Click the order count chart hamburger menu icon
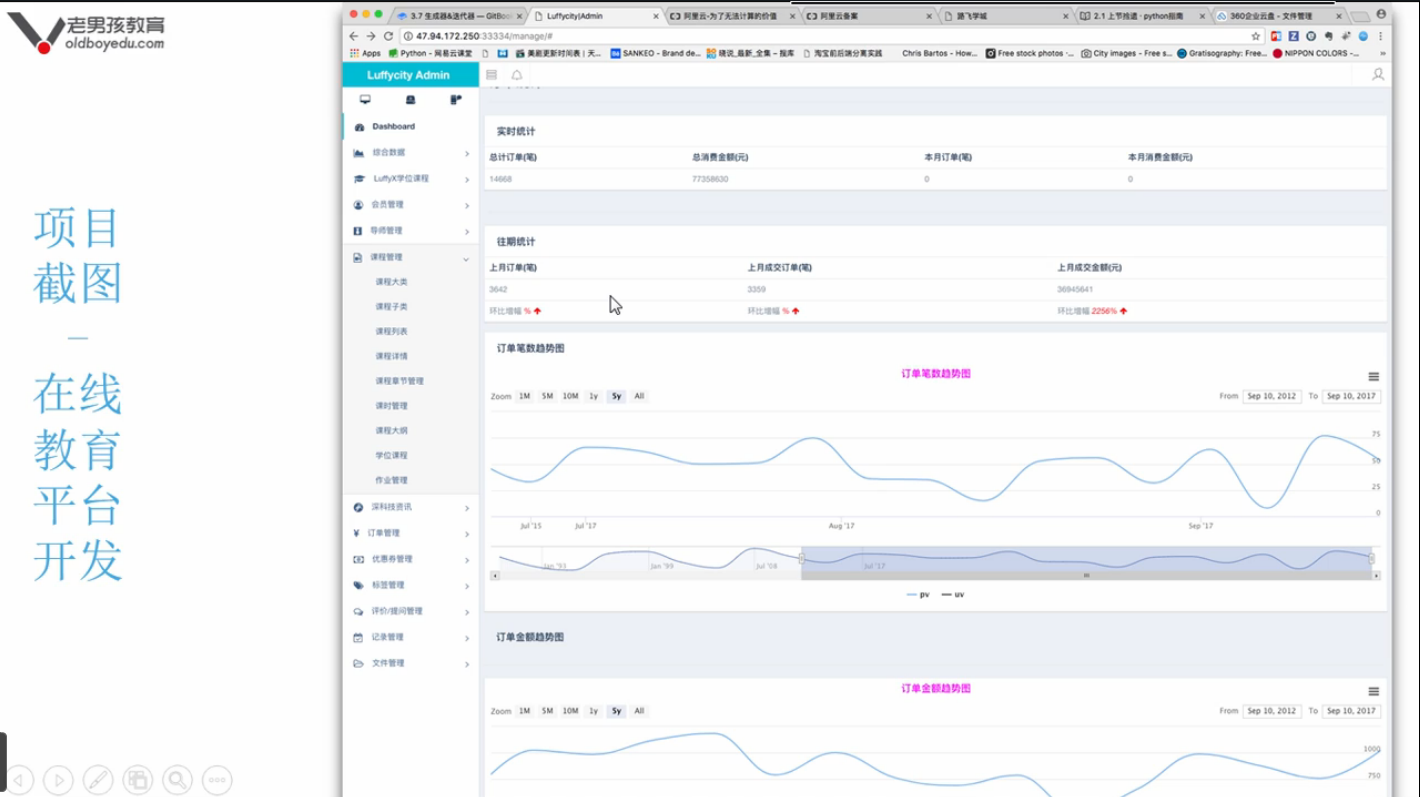1420x797 pixels. 1374,377
